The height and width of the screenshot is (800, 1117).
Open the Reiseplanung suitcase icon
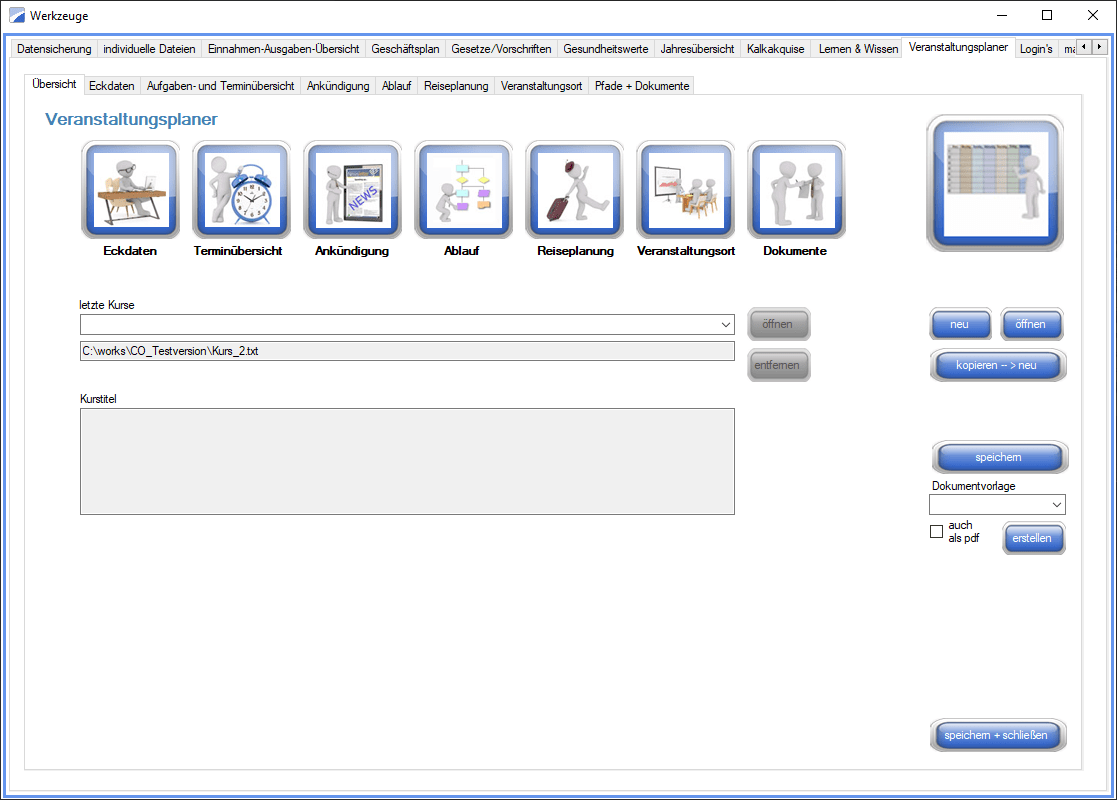(574, 189)
